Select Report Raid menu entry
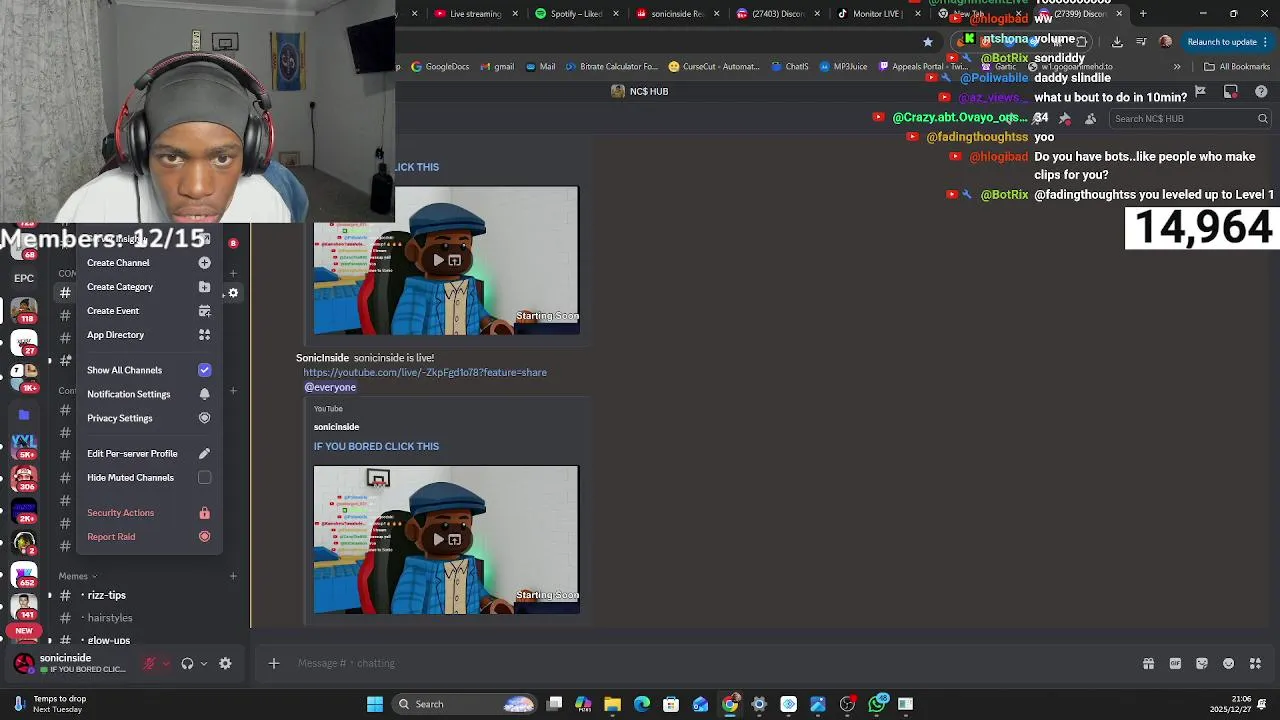 [x=148, y=537]
